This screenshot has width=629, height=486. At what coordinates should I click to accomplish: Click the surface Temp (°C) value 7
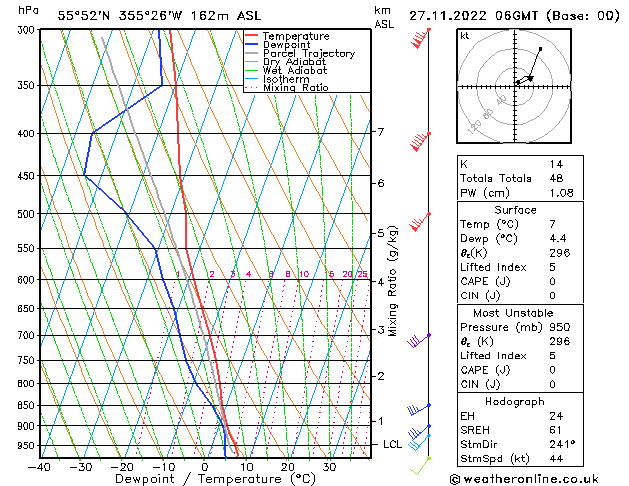(x=553, y=224)
